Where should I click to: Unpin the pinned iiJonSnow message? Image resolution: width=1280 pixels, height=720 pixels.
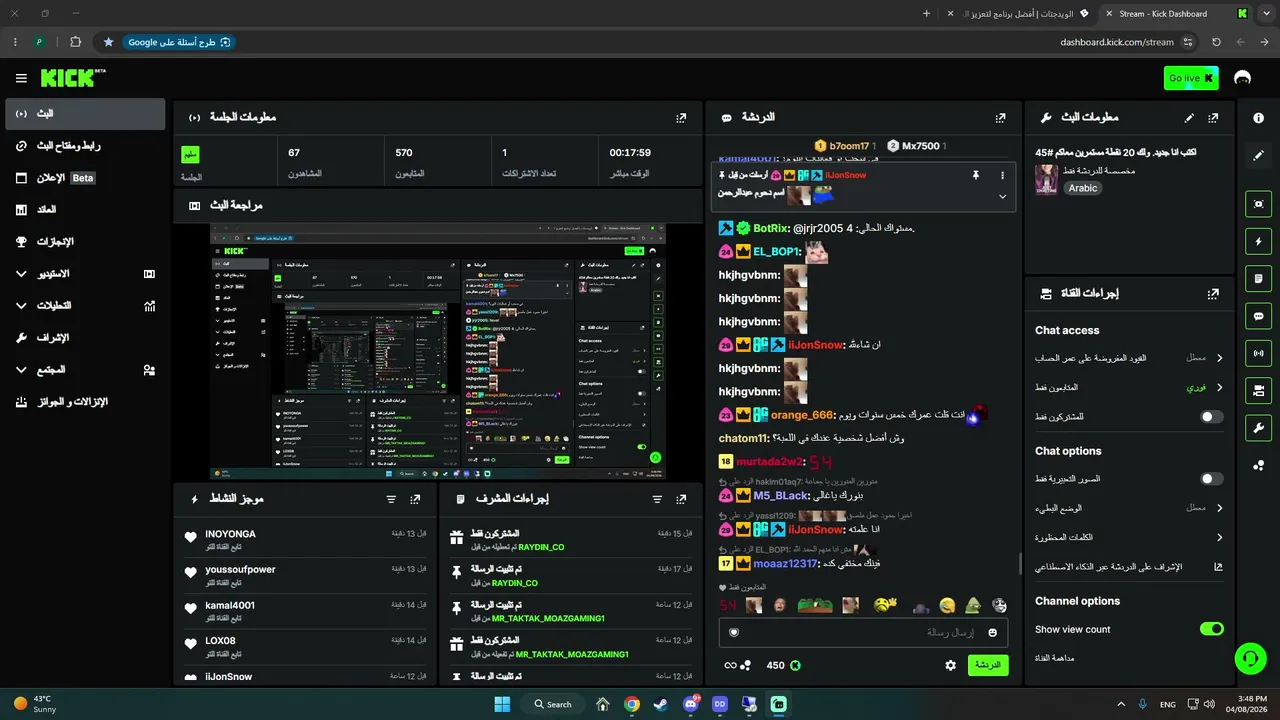(x=975, y=175)
